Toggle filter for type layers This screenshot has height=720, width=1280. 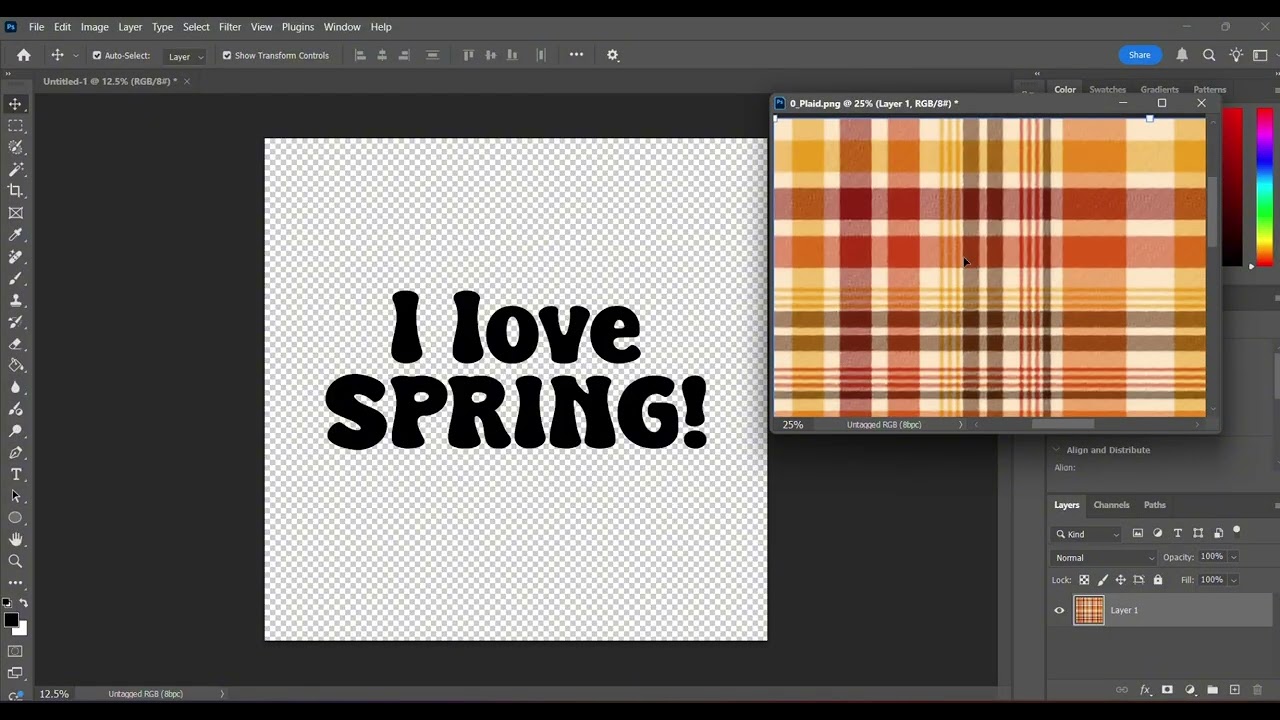pos(1178,534)
